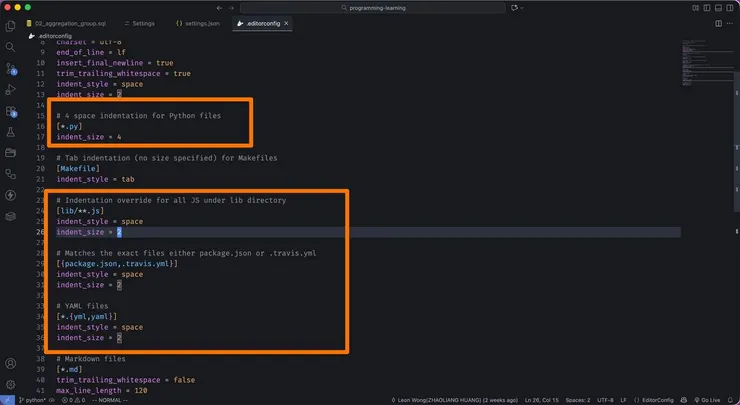Click the python branch in status bar
Screen dimensions: 740x405
point(32,400)
